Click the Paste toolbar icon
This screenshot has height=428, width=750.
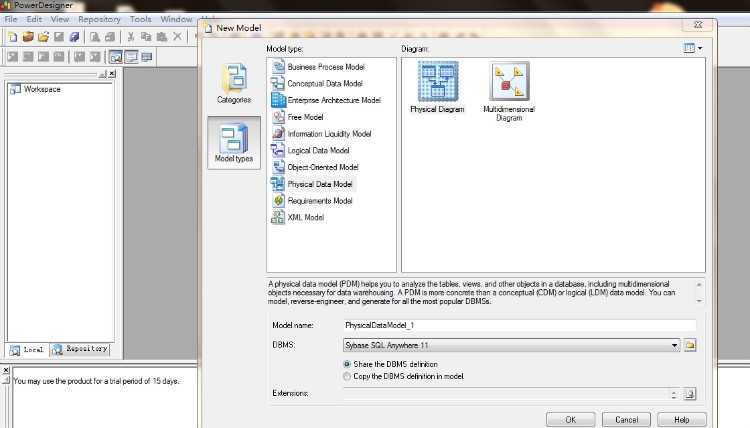[x=162, y=37]
